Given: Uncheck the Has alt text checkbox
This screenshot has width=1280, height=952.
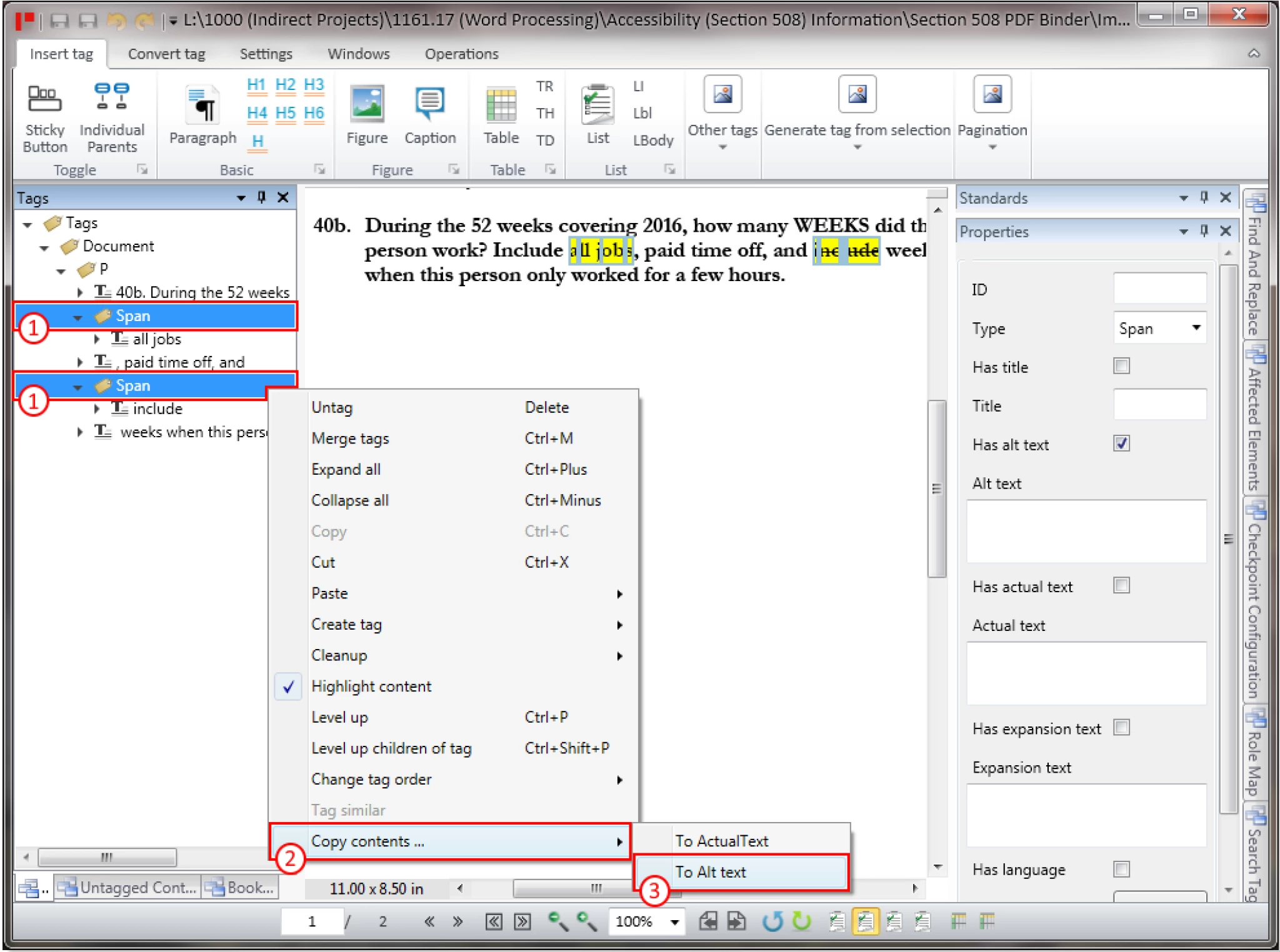Looking at the screenshot, I should coord(1121,444).
